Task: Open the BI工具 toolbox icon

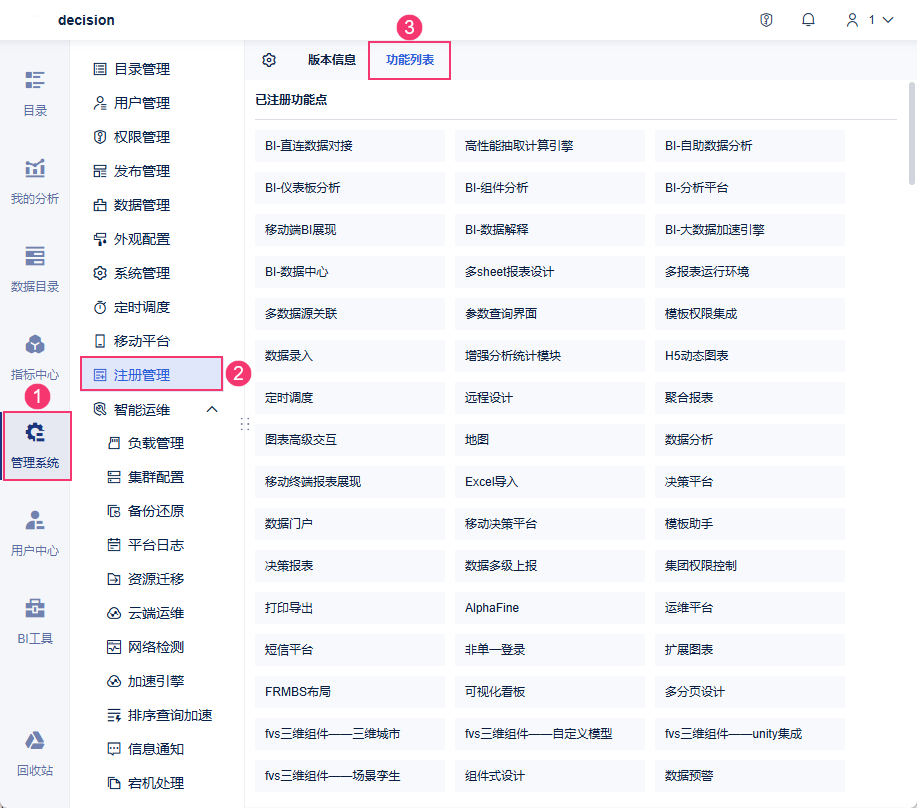Action: click(x=35, y=609)
